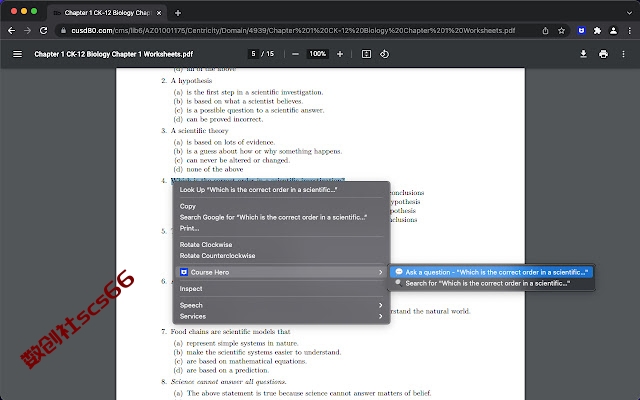The image size is (640, 400).
Task: Click the tab search chevron
Action: click(x=629, y=13)
